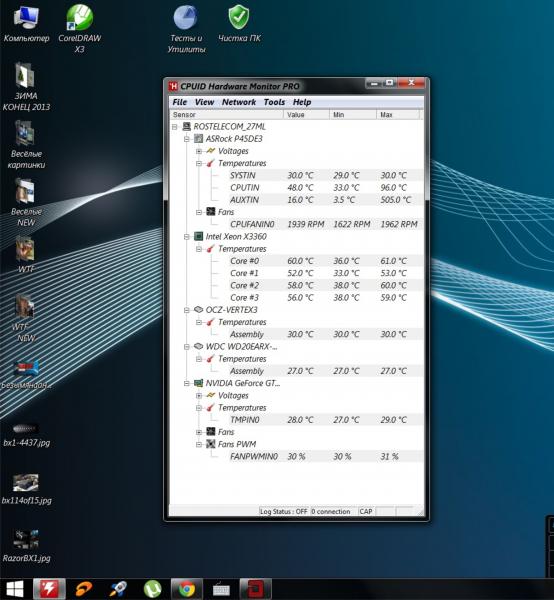Click the Max column header
The width and height of the screenshot is (554, 600).
tap(398, 114)
